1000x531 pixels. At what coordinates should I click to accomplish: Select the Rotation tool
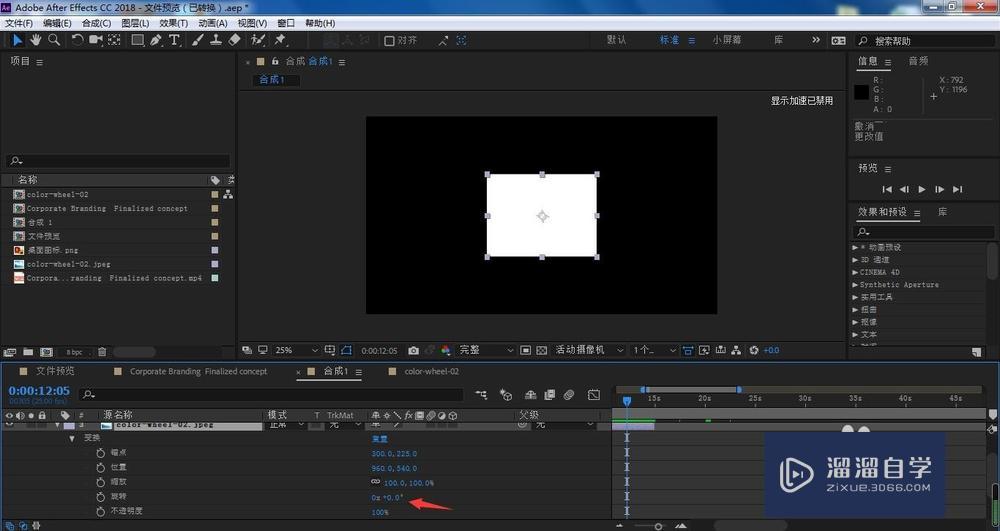pos(77,40)
